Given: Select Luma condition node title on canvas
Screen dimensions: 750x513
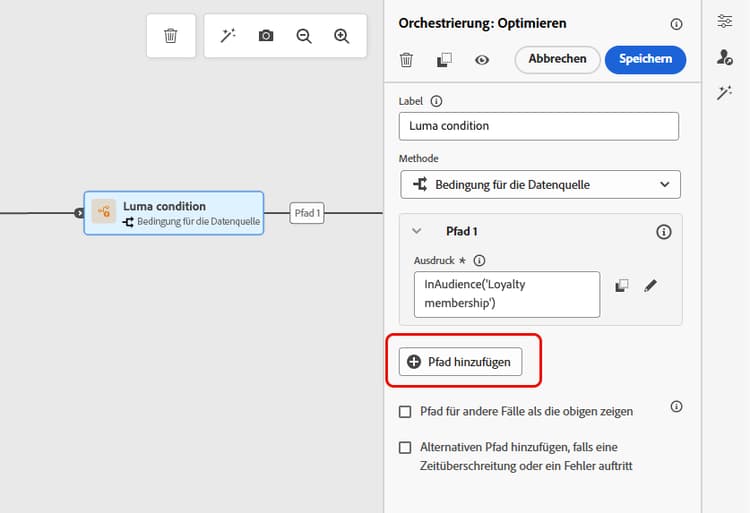Looking at the screenshot, I should click(164, 206).
